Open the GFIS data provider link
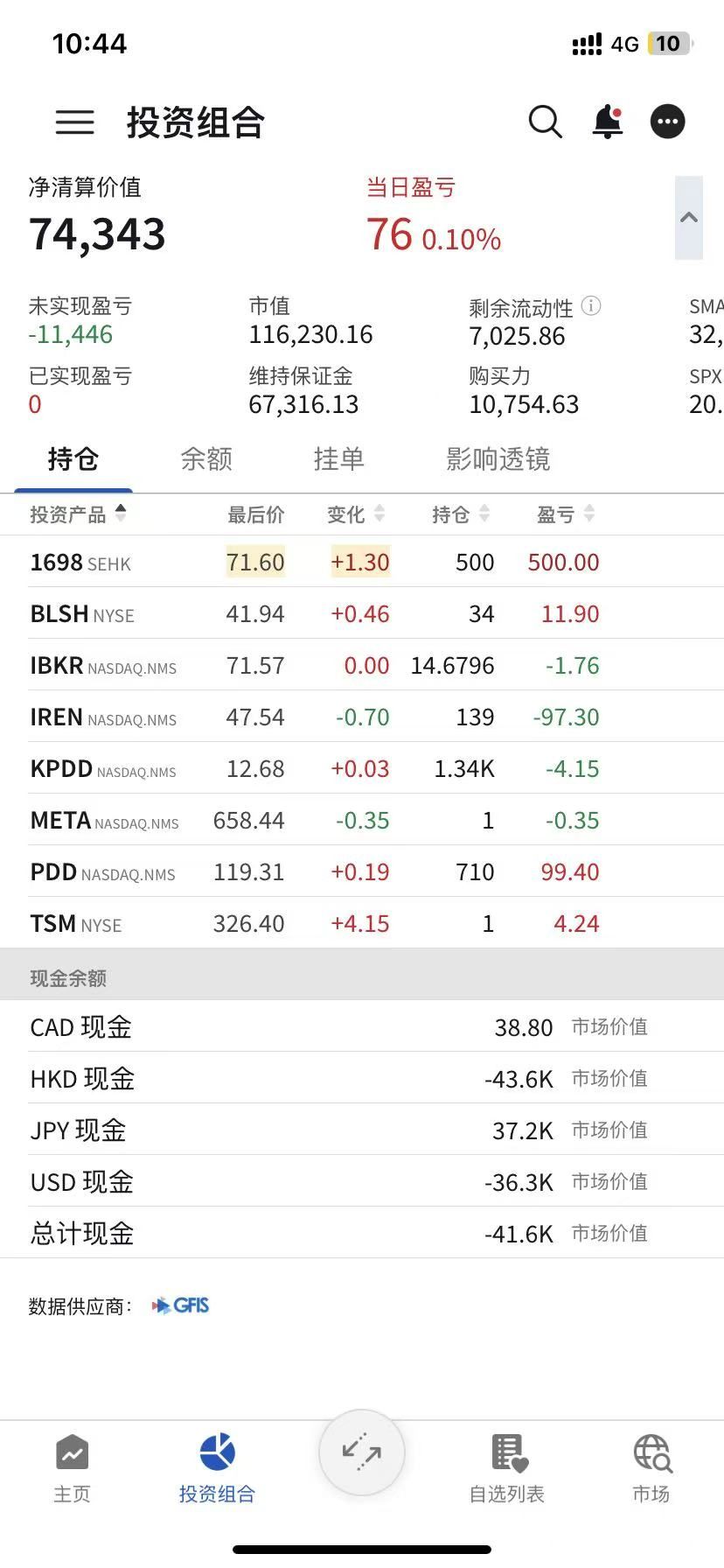Screen dimensions: 724x1568 [x=181, y=1305]
